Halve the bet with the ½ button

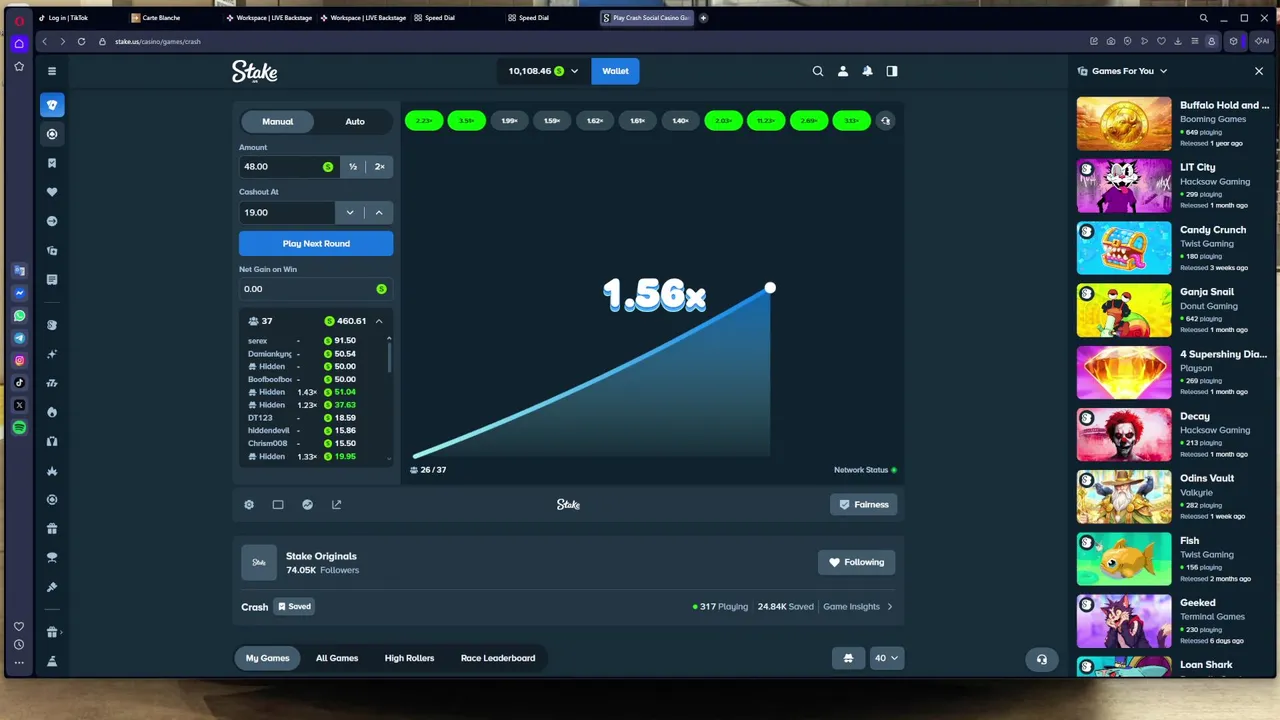tap(353, 167)
